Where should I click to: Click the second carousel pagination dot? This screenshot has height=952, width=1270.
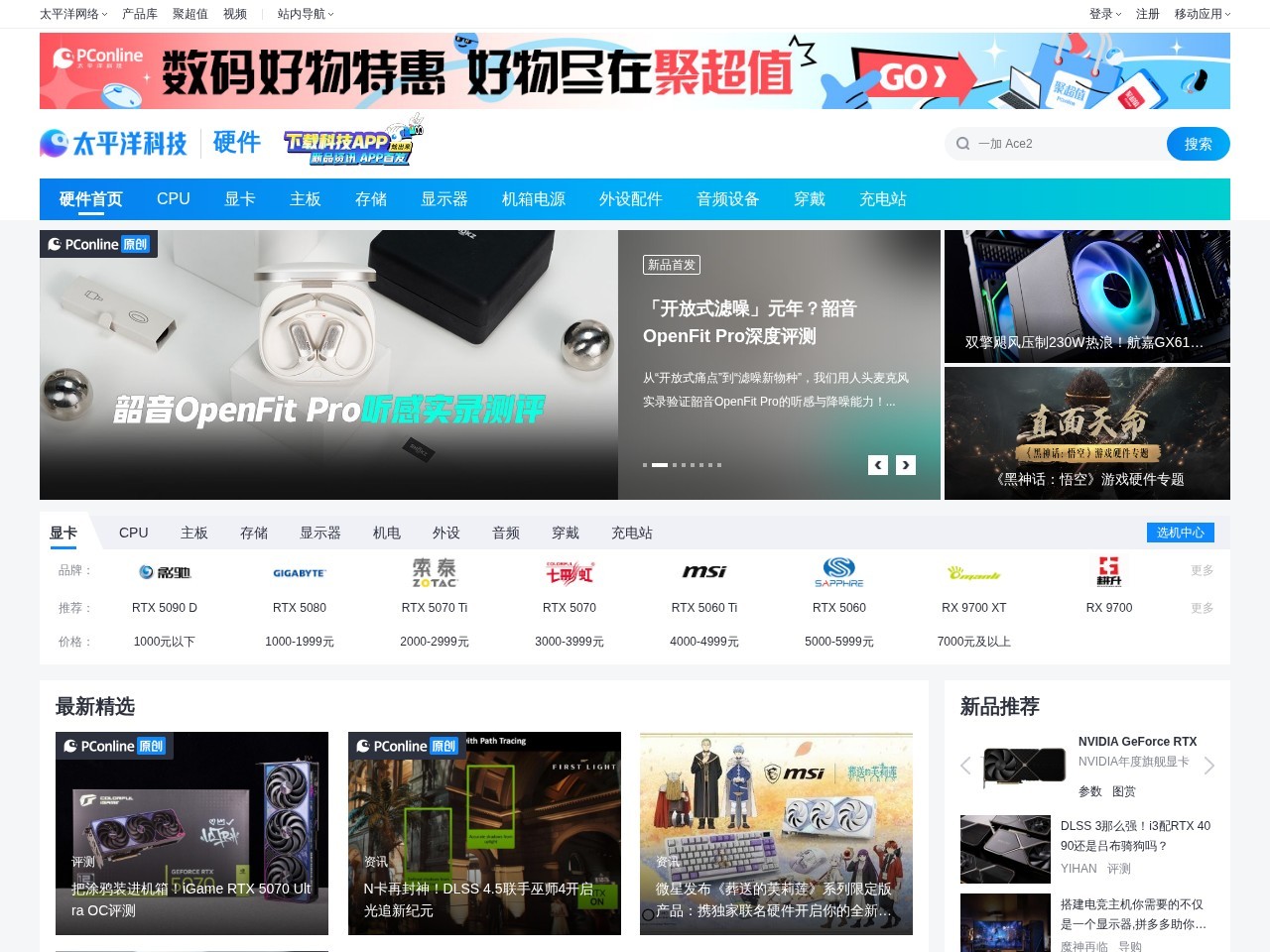tap(659, 464)
